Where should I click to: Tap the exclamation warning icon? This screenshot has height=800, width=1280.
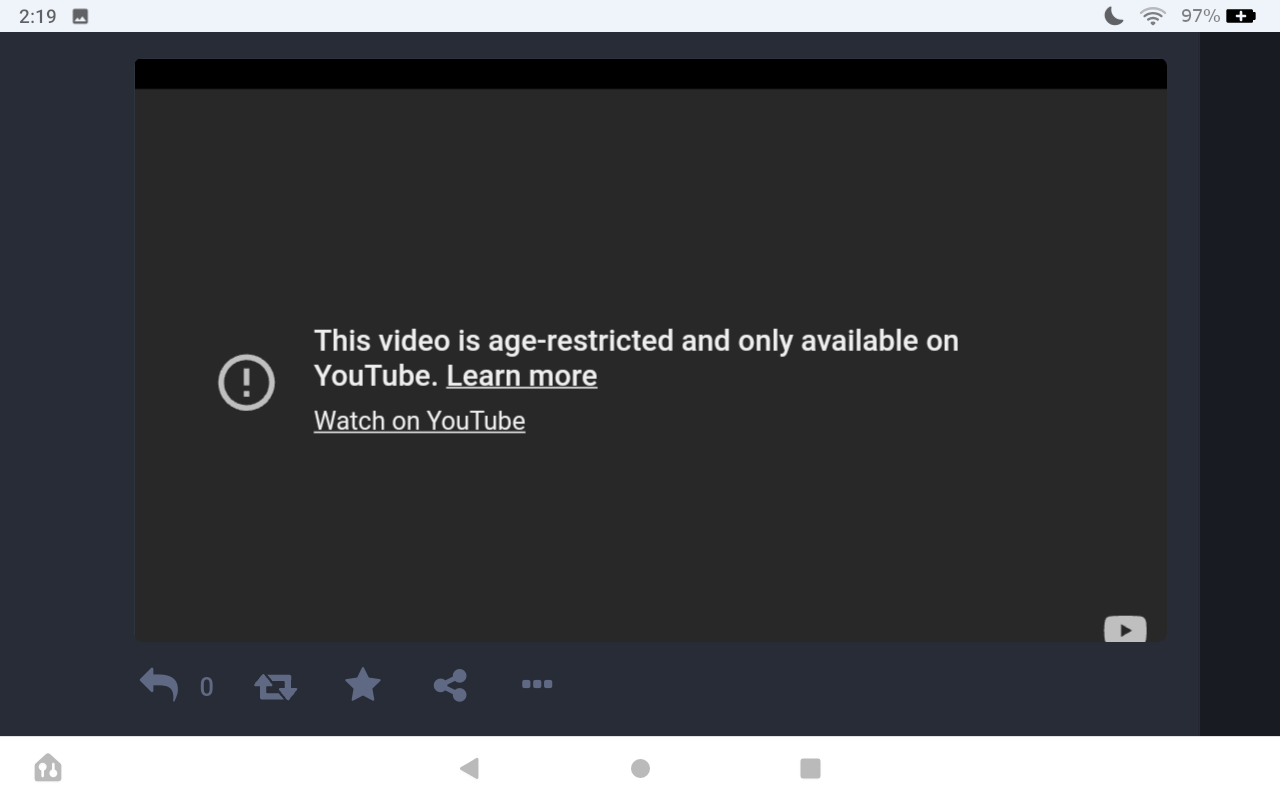click(246, 382)
